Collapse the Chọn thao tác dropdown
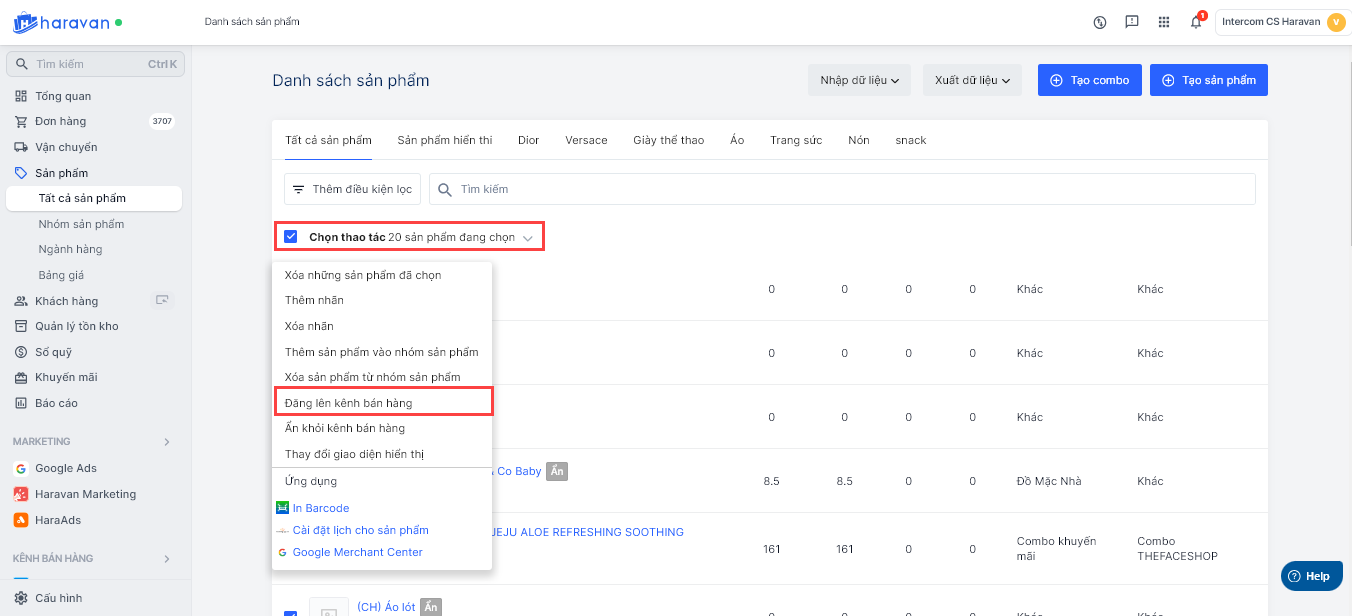 (x=527, y=238)
